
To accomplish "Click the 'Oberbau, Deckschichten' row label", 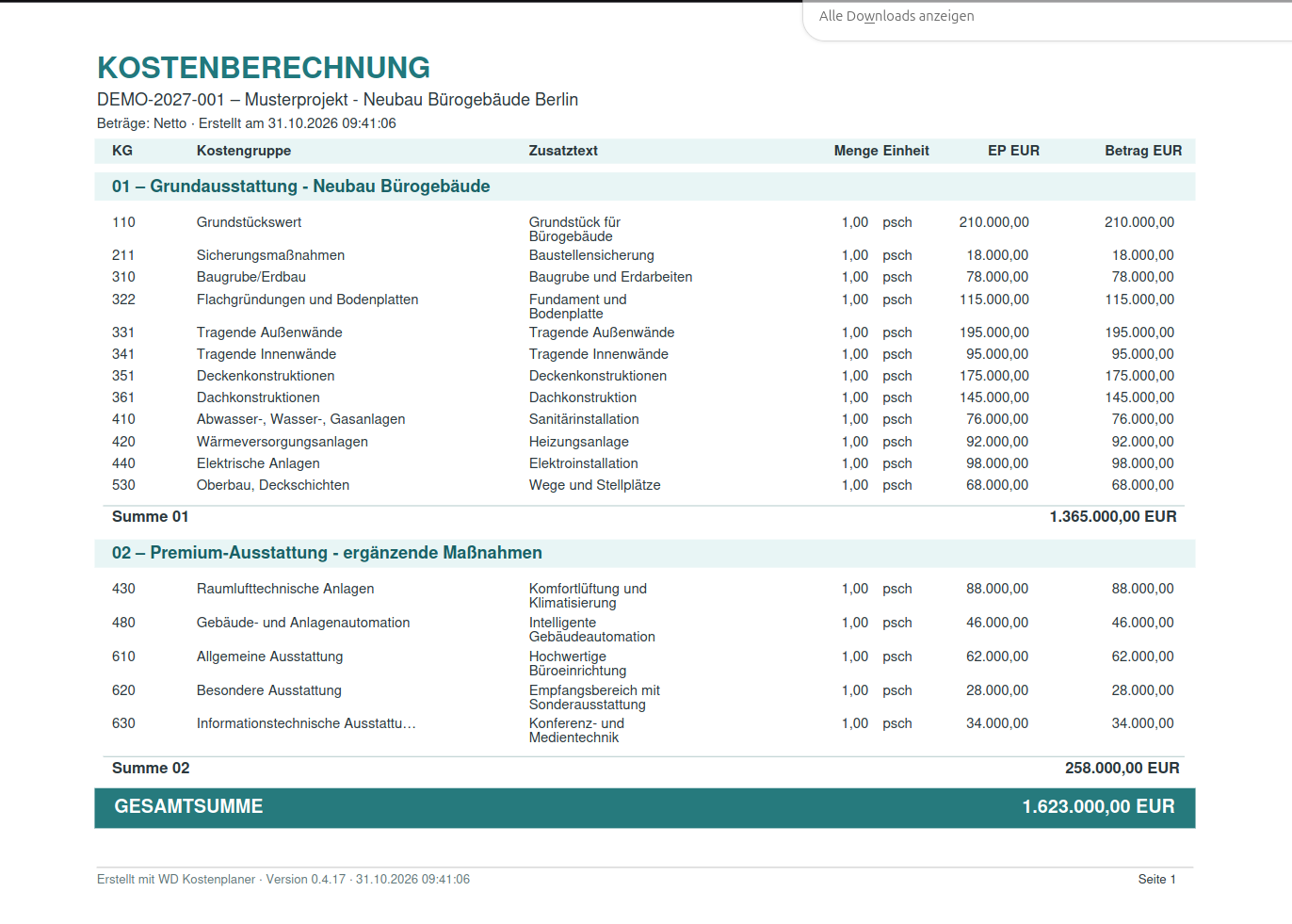I will (273, 485).
